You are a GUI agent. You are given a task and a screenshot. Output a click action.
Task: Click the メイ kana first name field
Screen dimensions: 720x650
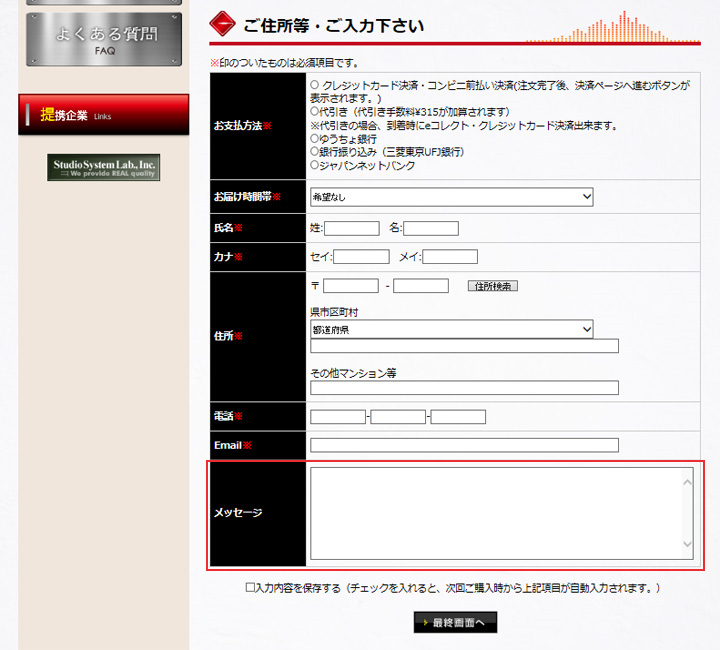tap(450, 257)
